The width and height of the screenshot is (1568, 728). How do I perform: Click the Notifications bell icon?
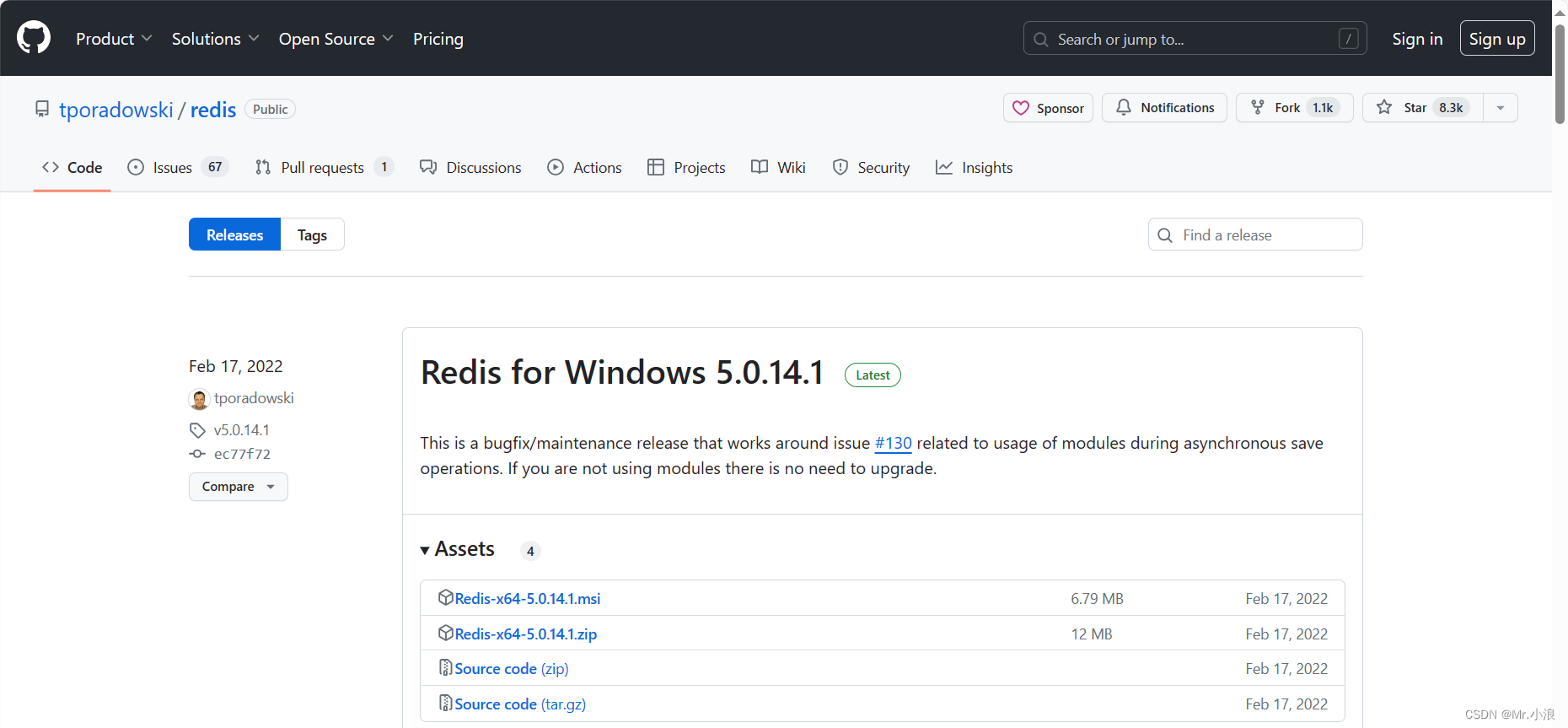click(1124, 107)
